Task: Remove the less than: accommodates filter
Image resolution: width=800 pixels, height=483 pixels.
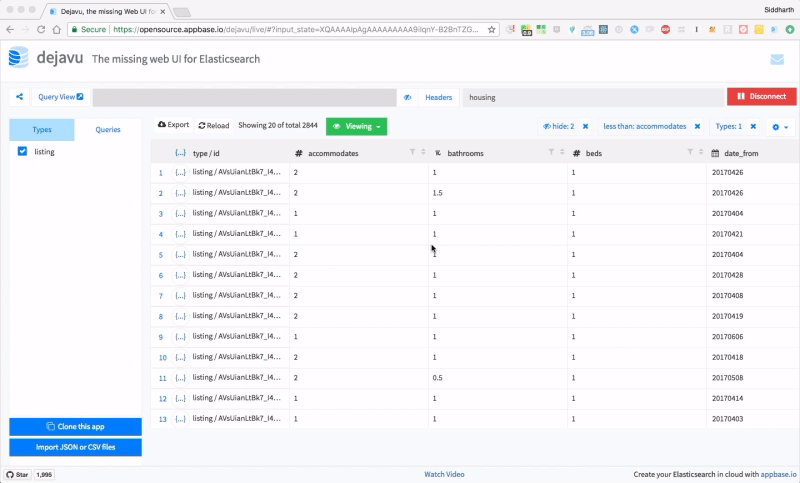Action: (x=697, y=126)
